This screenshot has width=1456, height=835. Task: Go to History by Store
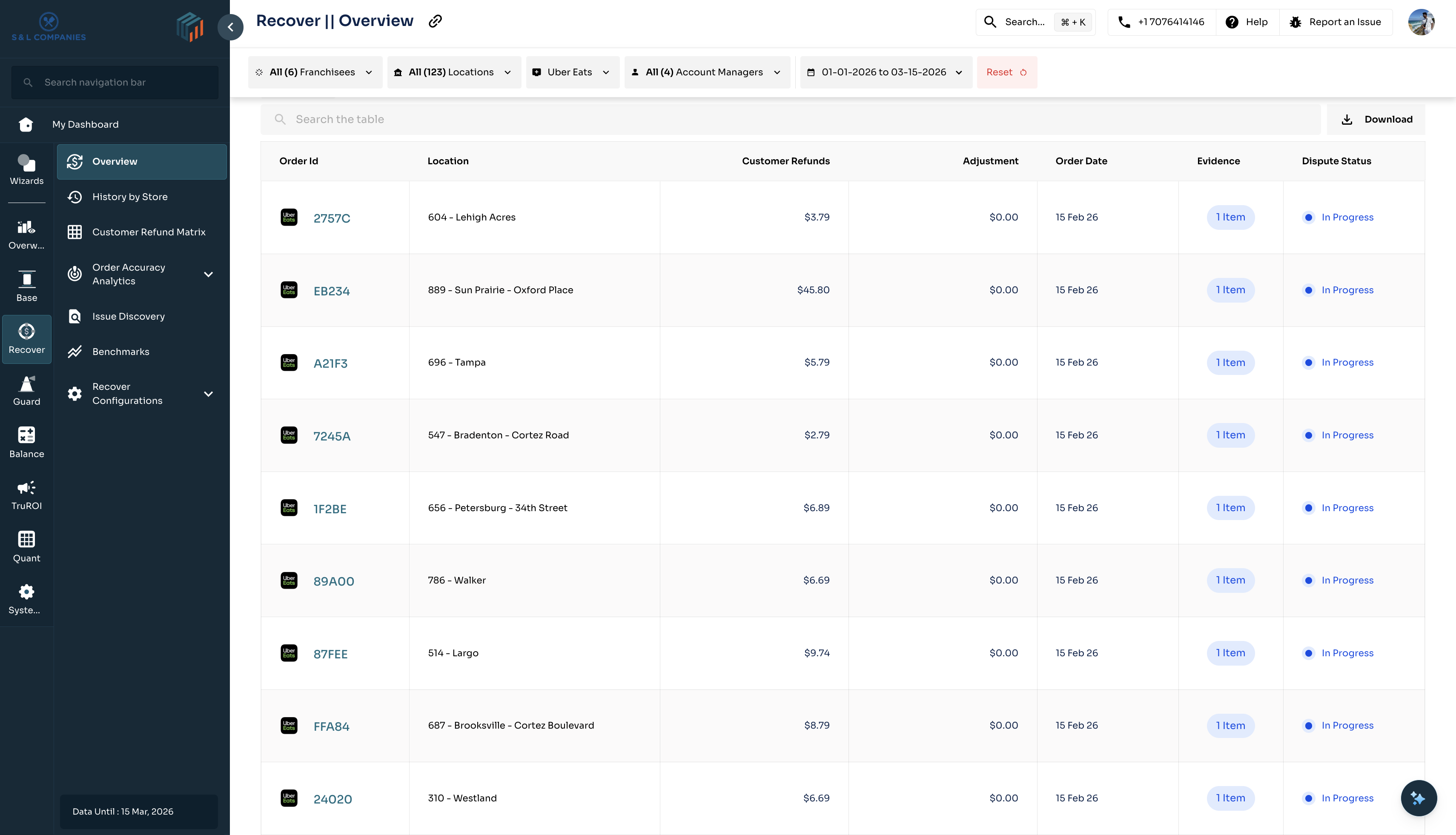(x=130, y=197)
